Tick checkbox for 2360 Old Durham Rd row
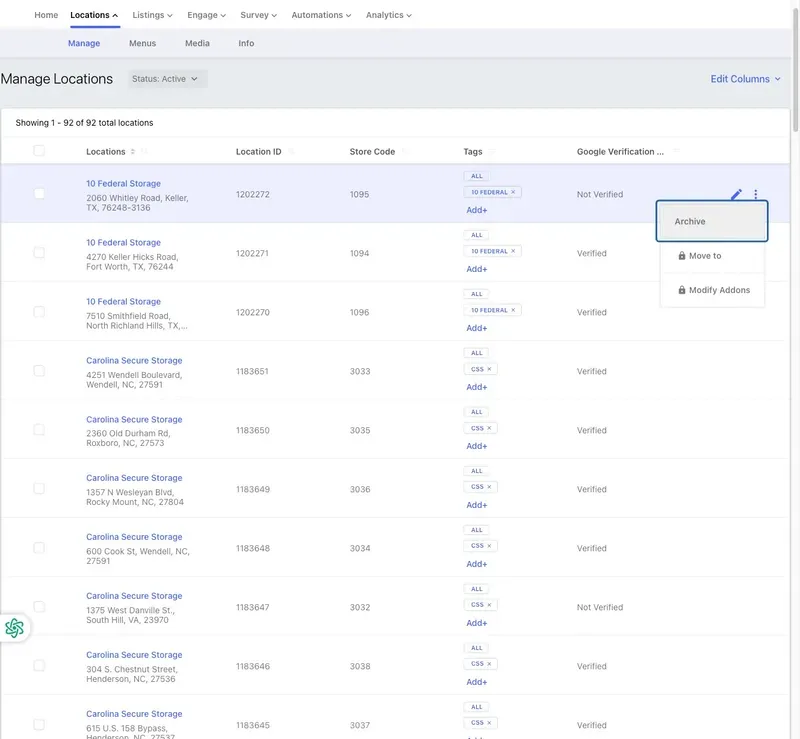800x739 pixels. (39, 430)
